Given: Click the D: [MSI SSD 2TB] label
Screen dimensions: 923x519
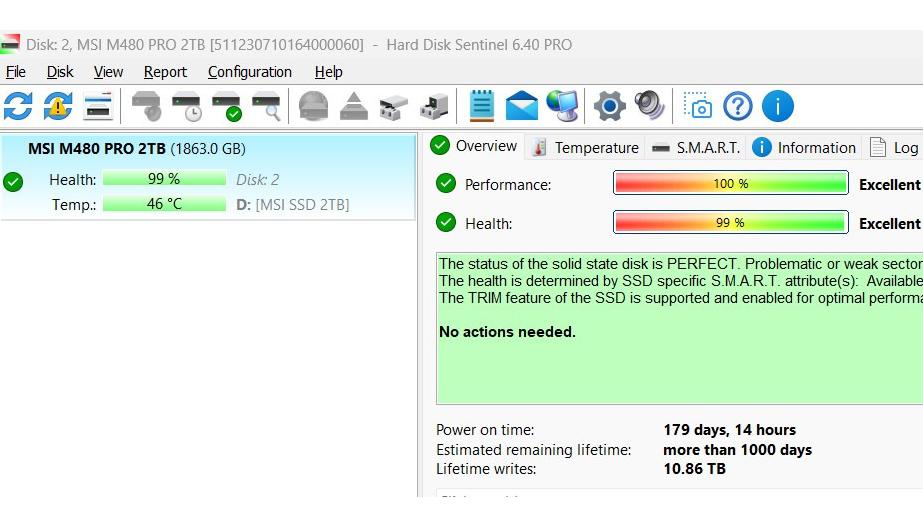Looking at the screenshot, I should (293, 205).
